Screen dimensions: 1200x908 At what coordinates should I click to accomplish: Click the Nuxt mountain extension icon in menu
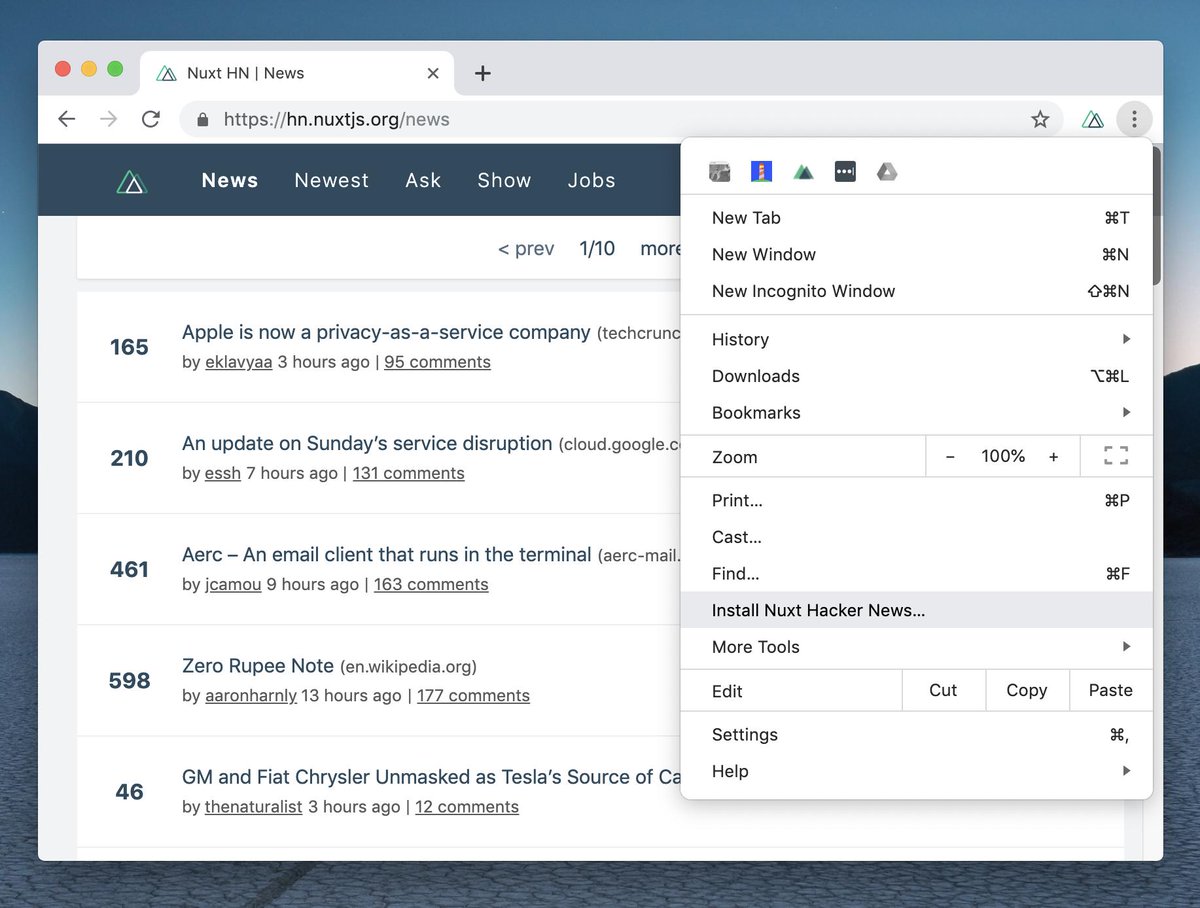click(804, 172)
